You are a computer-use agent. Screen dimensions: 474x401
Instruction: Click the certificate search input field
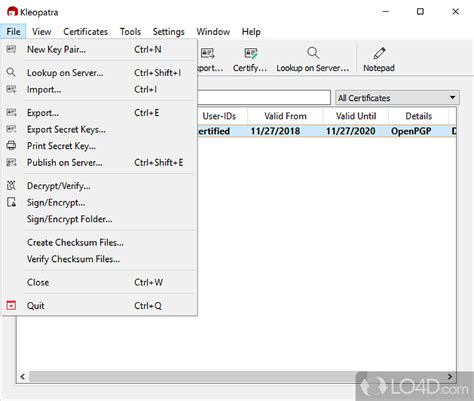(x=264, y=98)
